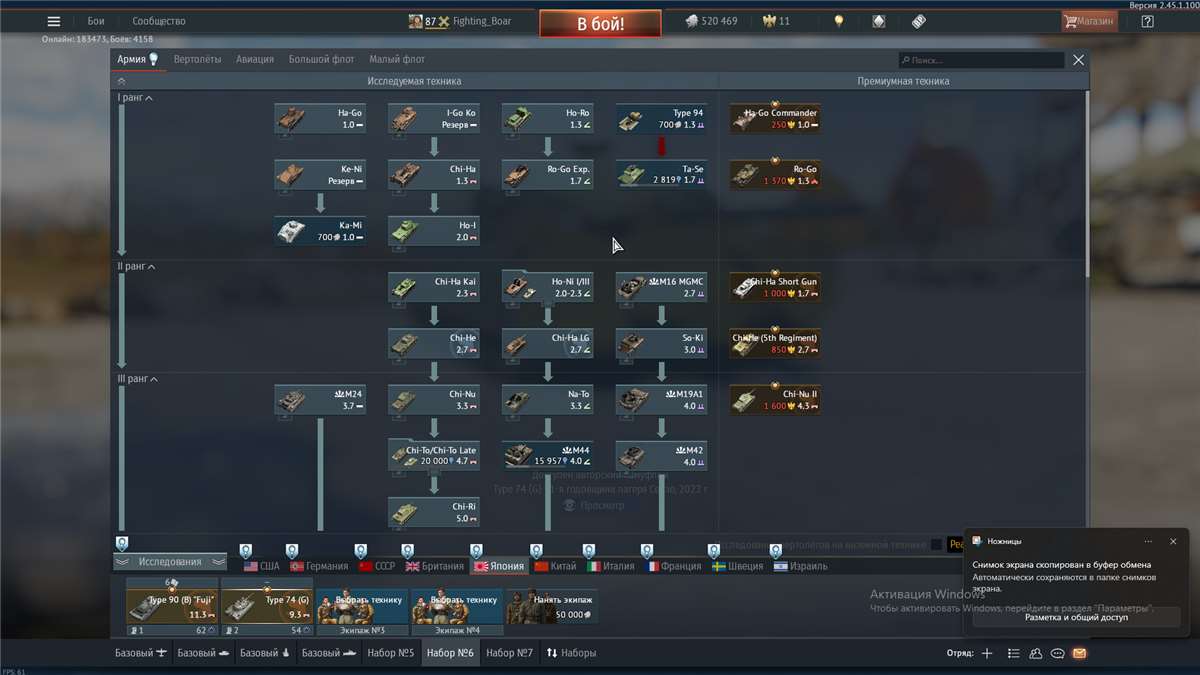Viewport: 1200px width, 675px height.
Task: Open the Бои menu
Action: point(96,21)
